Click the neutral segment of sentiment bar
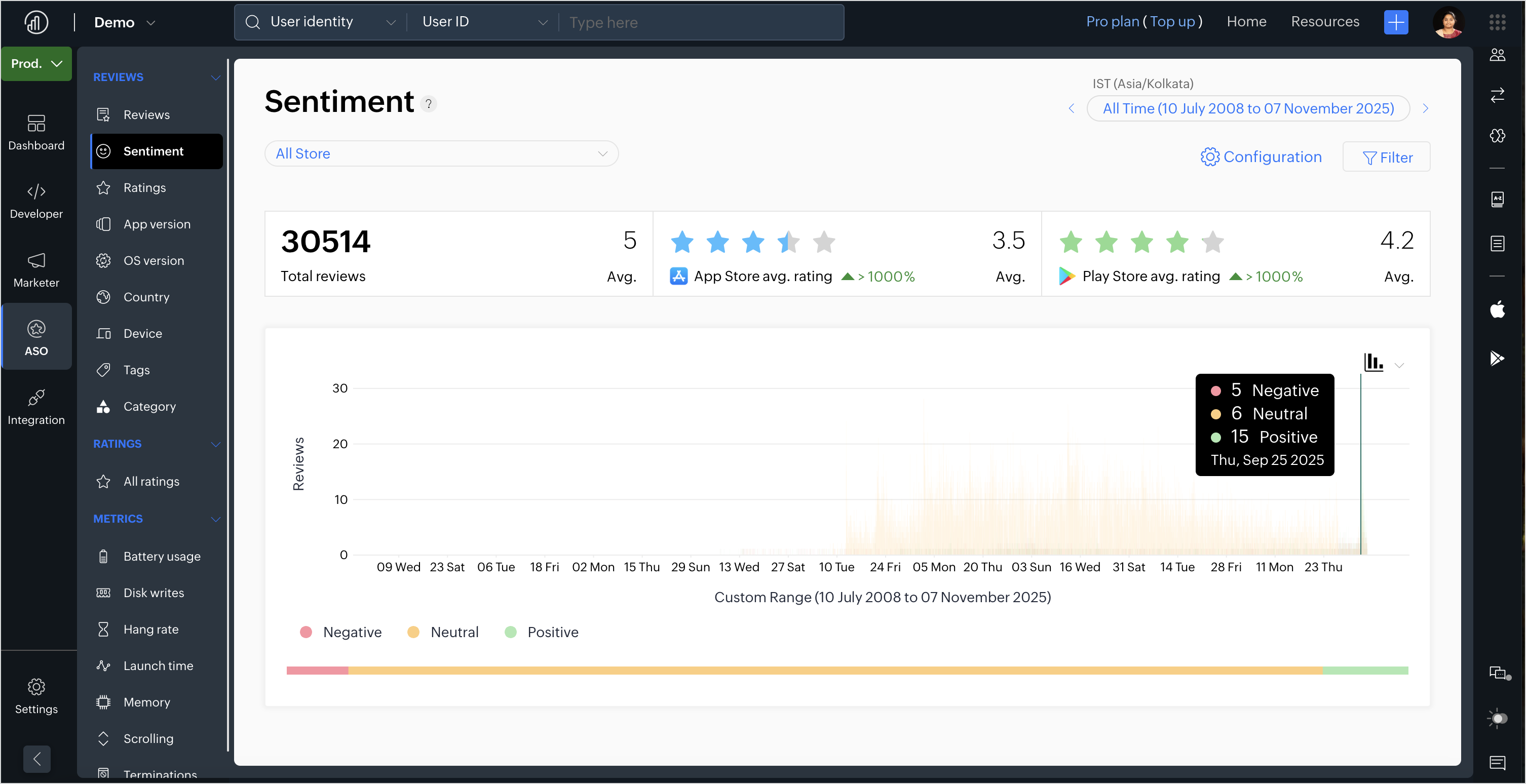The height and width of the screenshot is (784, 1526). (x=835, y=671)
